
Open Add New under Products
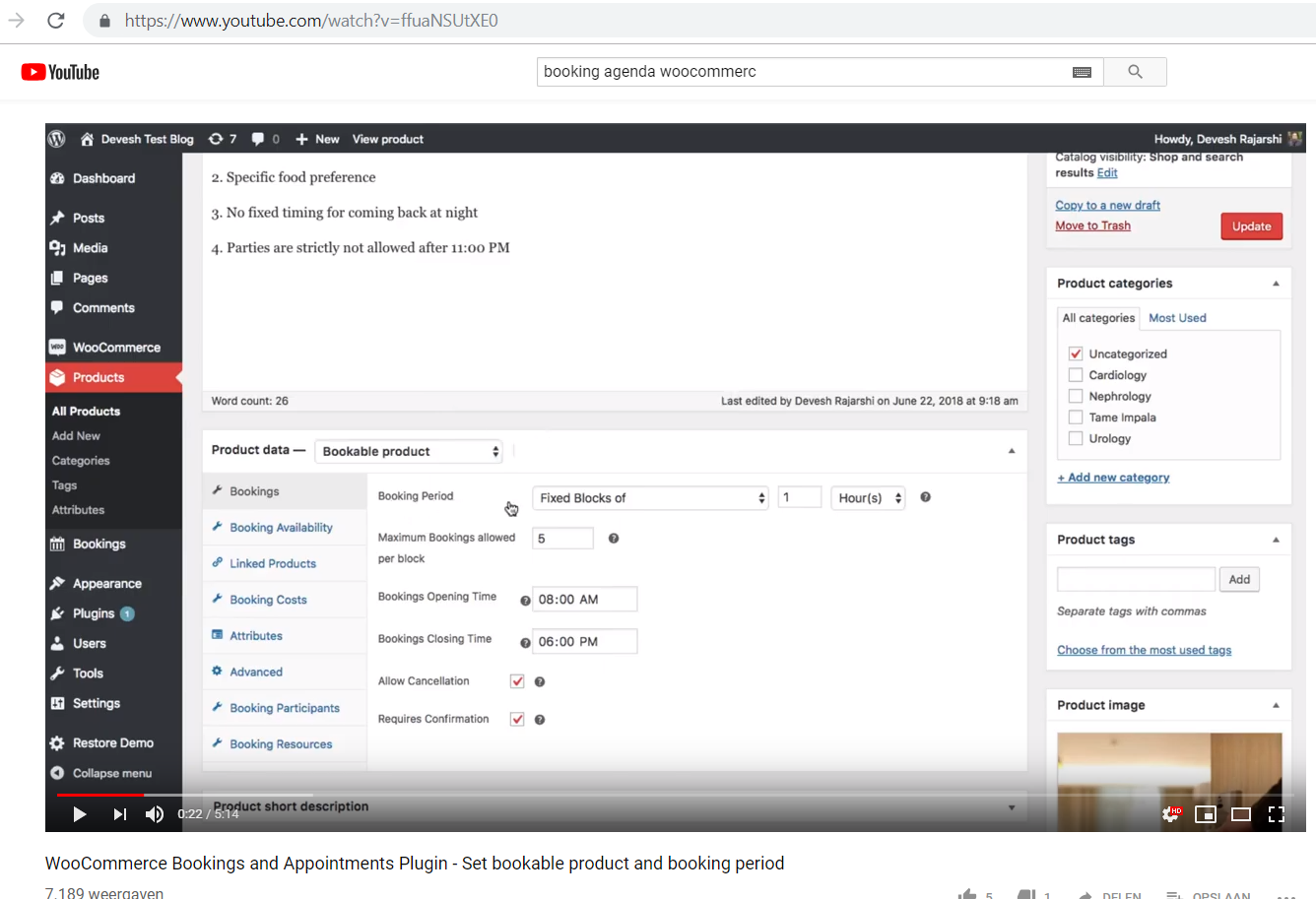[x=76, y=436]
